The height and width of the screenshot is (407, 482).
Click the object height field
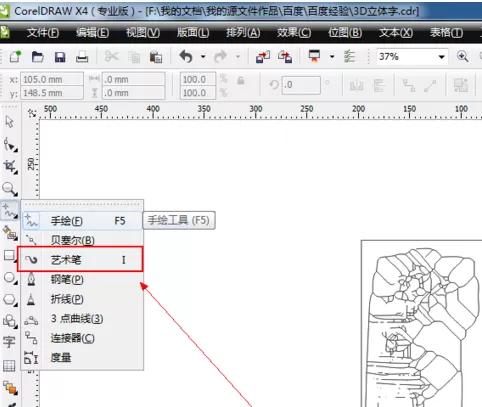click(x=133, y=93)
